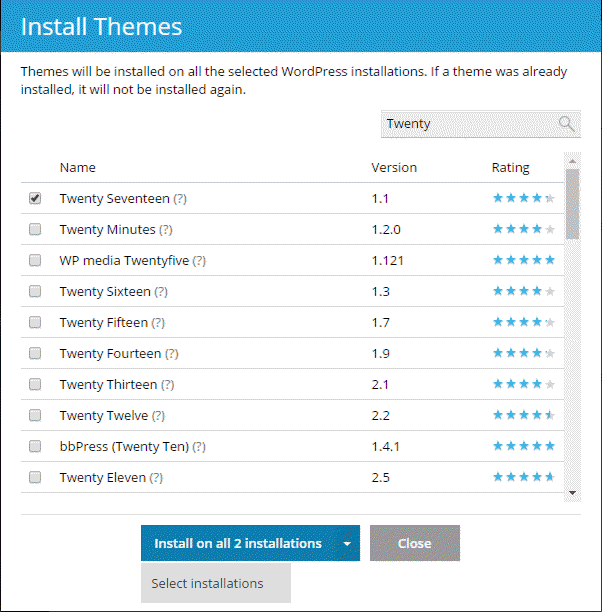Click help (?) icon beside bbPress (Twenty Ten)

point(199,447)
